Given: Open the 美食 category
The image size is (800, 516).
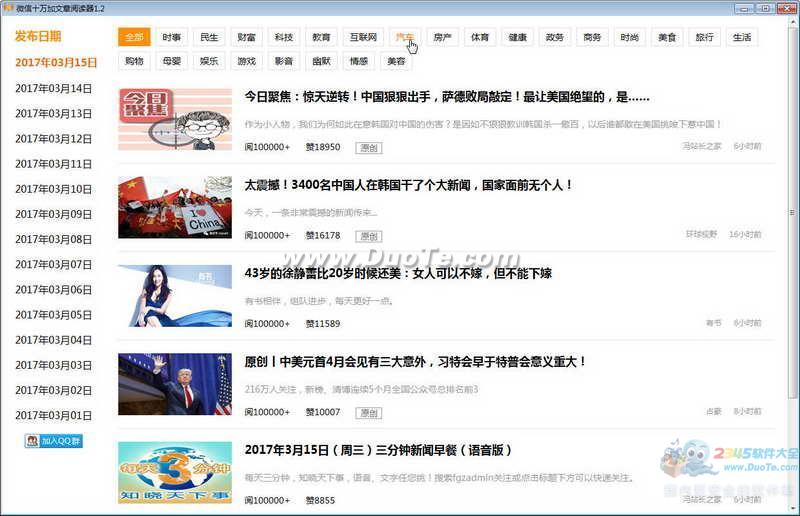Looking at the screenshot, I should click(x=667, y=37).
